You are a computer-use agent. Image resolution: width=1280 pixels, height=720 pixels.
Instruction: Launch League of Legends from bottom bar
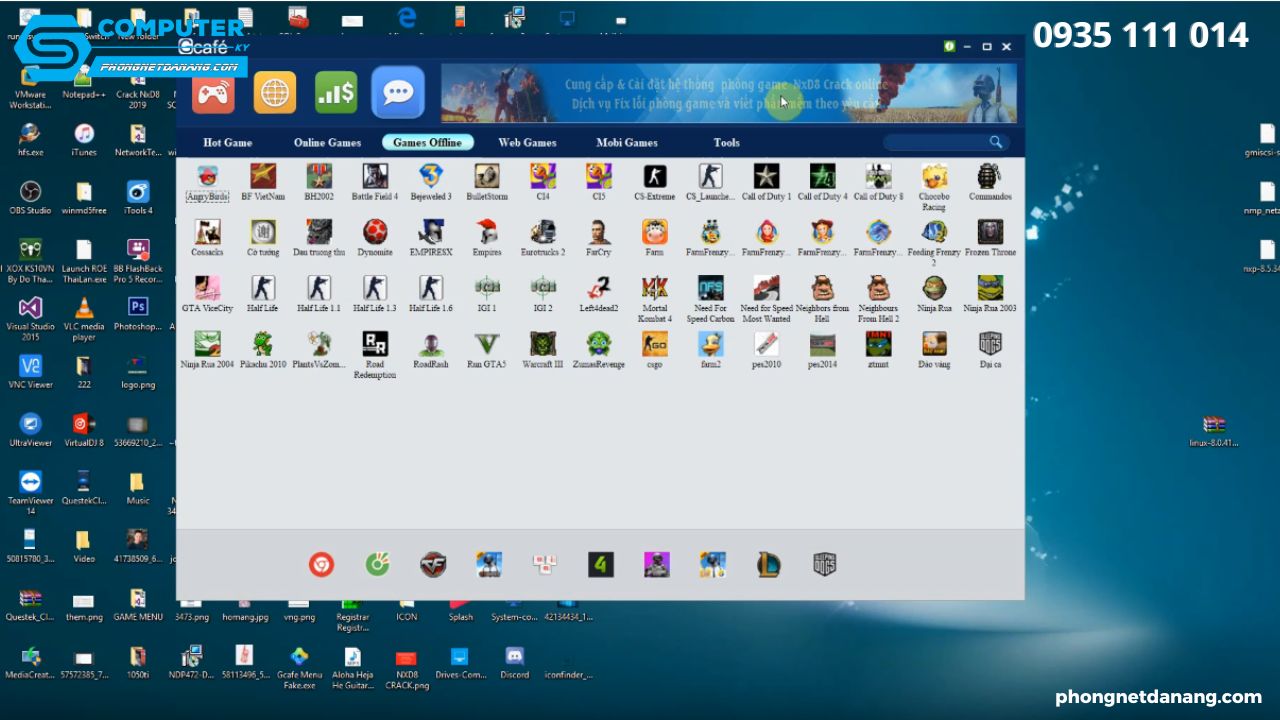pyautogui.click(x=768, y=565)
